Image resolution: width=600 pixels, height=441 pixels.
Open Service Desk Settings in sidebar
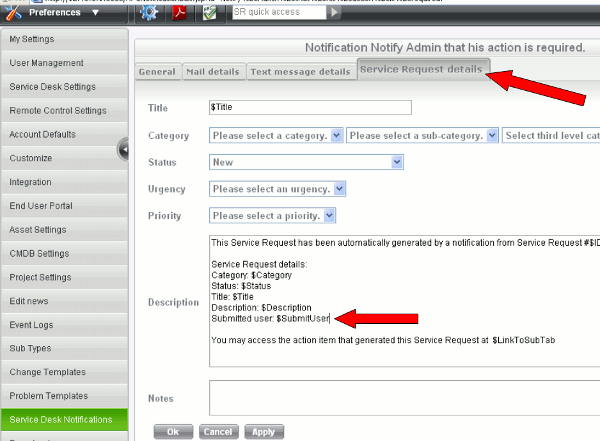(x=53, y=86)
